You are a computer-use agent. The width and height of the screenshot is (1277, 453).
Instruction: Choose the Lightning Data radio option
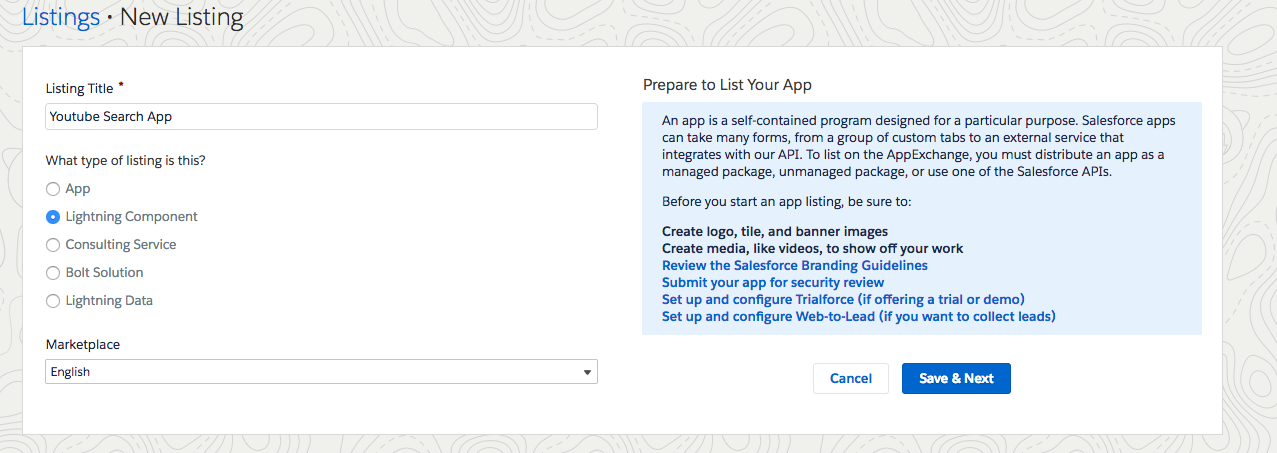pyautogui.click(x=53, y=301)
